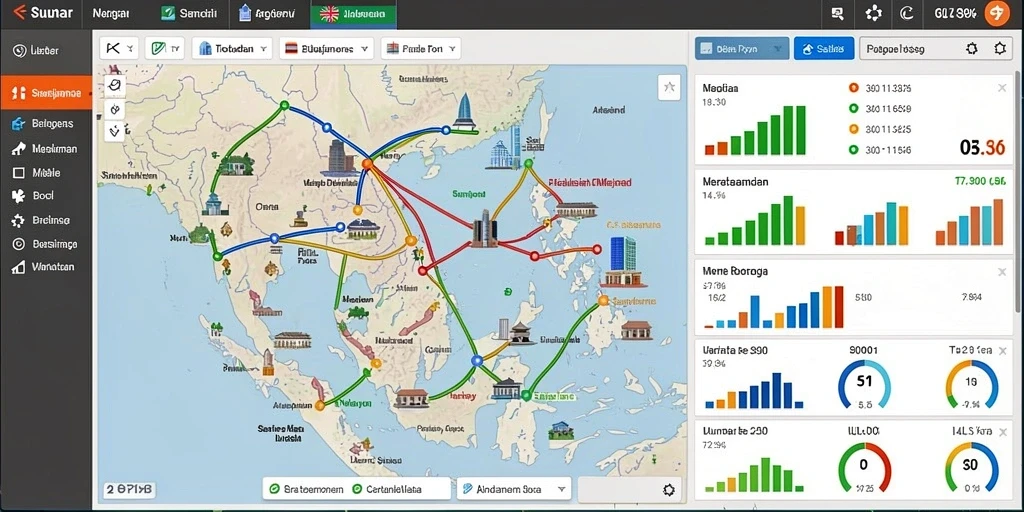The height and width of the screenshot is (512, 1024).
Task: Switch to the Sancitl tab
Action: [193, 13]
